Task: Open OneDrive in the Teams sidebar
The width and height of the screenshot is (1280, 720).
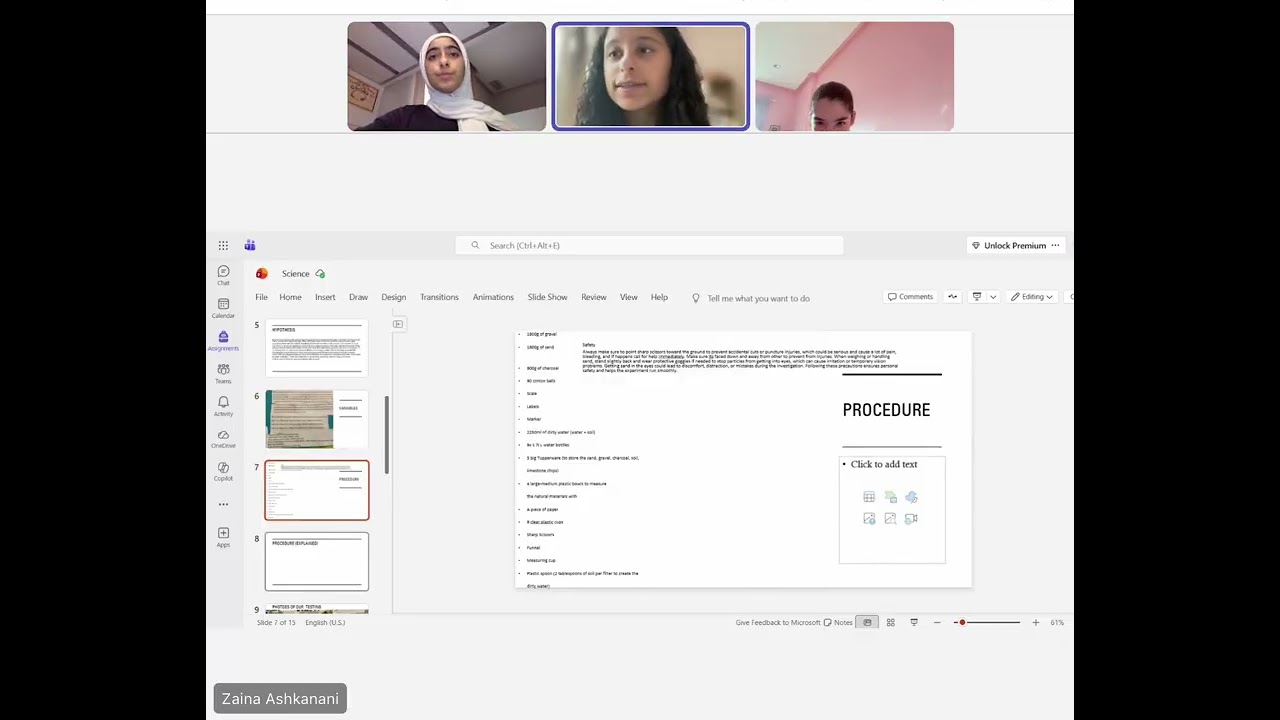Action: (x=223, y=438)
